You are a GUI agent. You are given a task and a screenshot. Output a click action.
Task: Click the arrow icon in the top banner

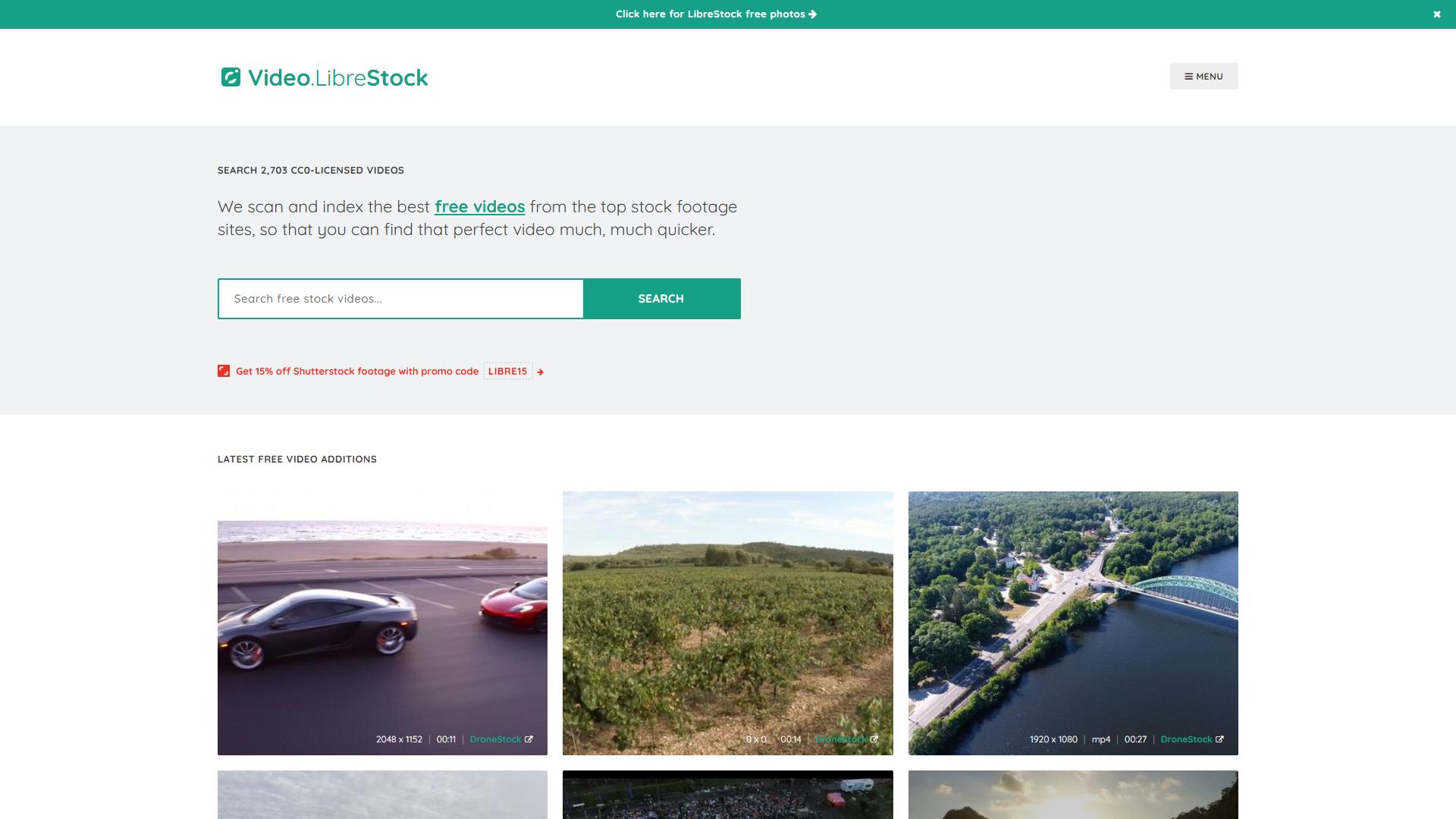(813, 14)
